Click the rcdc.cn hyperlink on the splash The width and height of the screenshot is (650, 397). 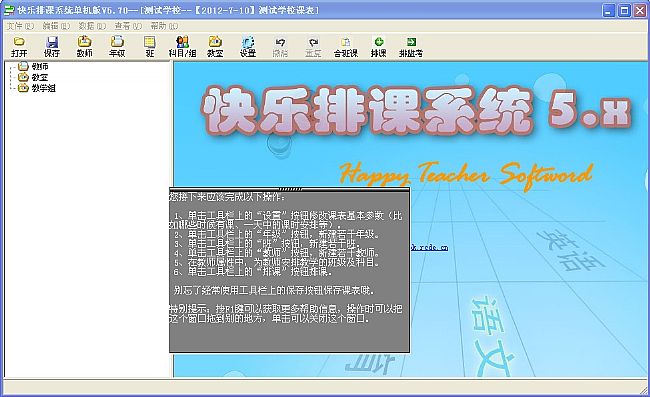429,247
